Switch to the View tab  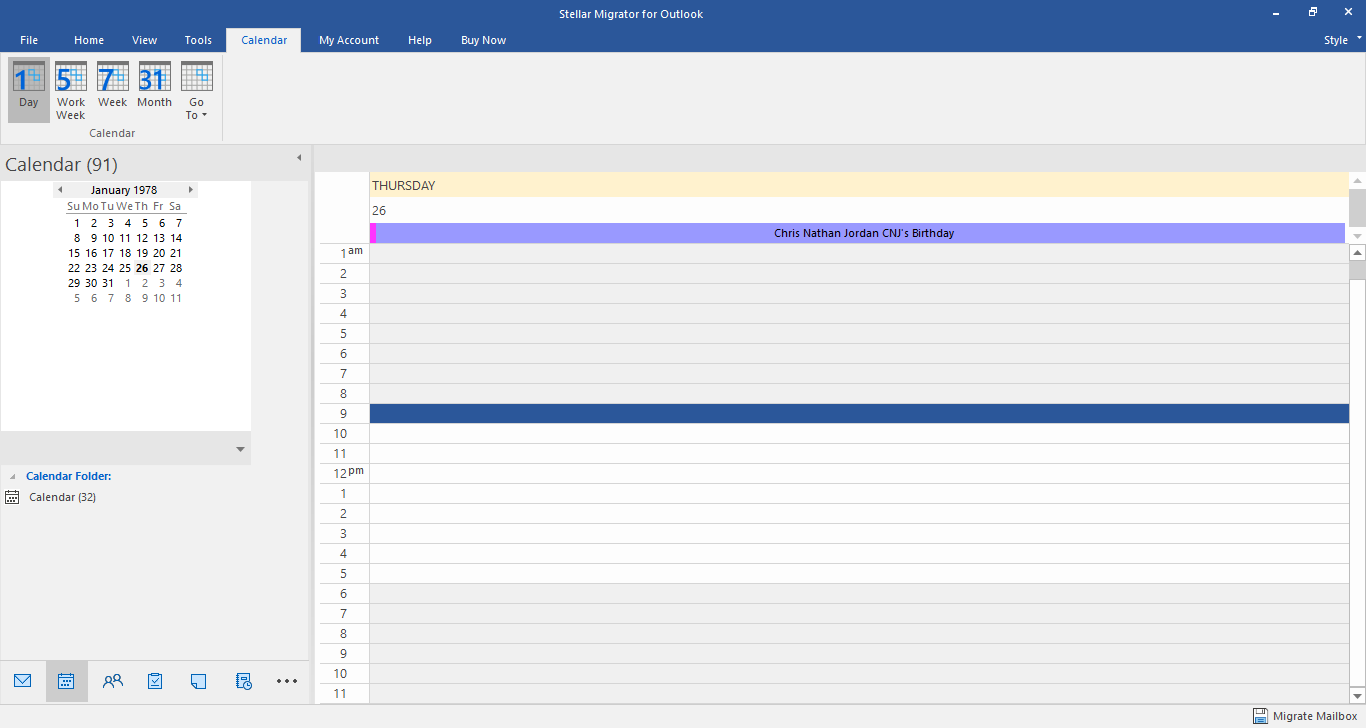point(145,40)
